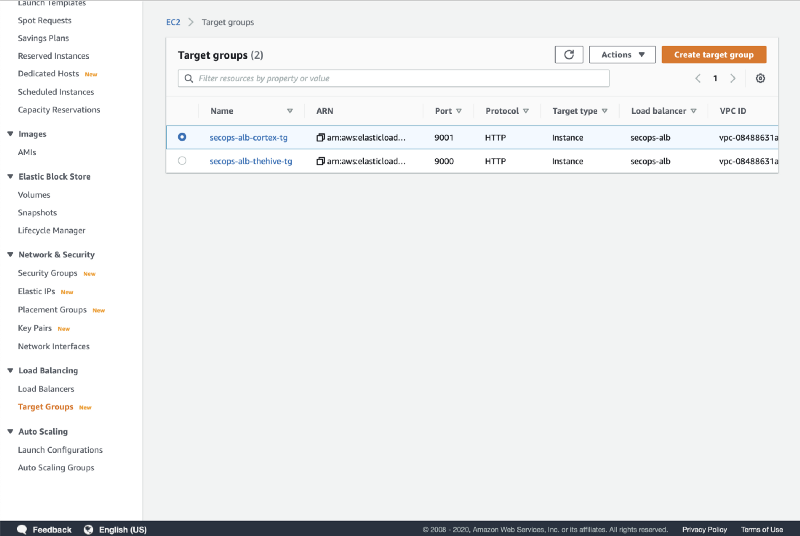800x536 pixels.
Task: Copy ARN icon for secops-alb-thehive-tg
Action: coord(321,161)
